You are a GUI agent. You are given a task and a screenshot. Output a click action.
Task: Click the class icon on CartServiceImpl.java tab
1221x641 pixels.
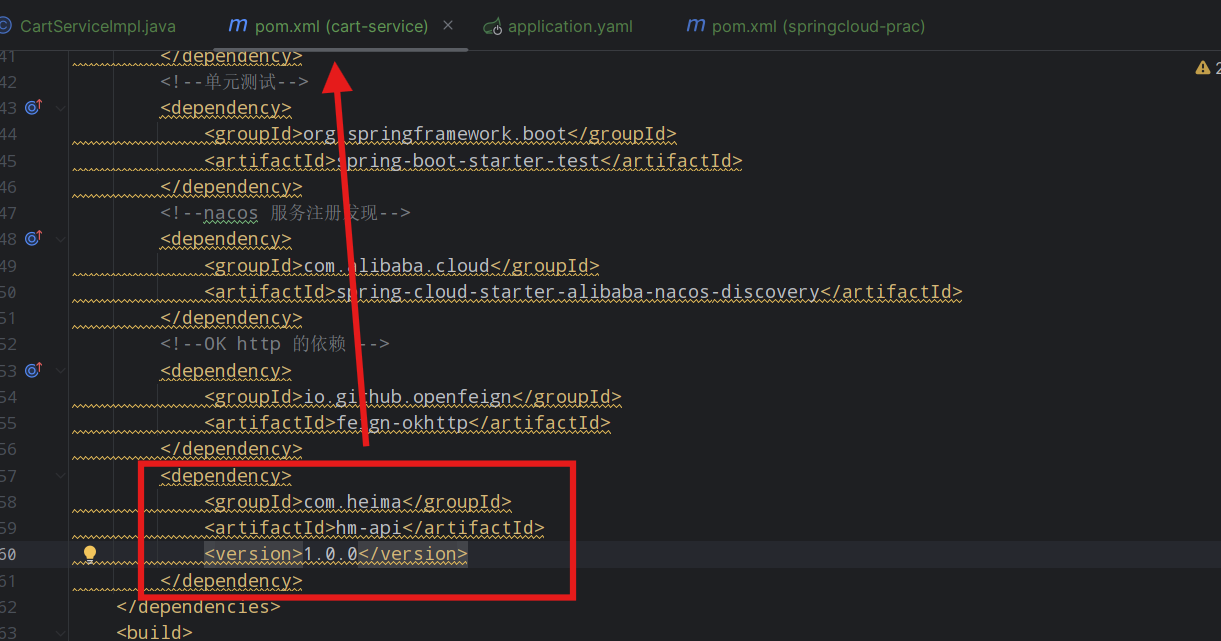coord(5,26)
